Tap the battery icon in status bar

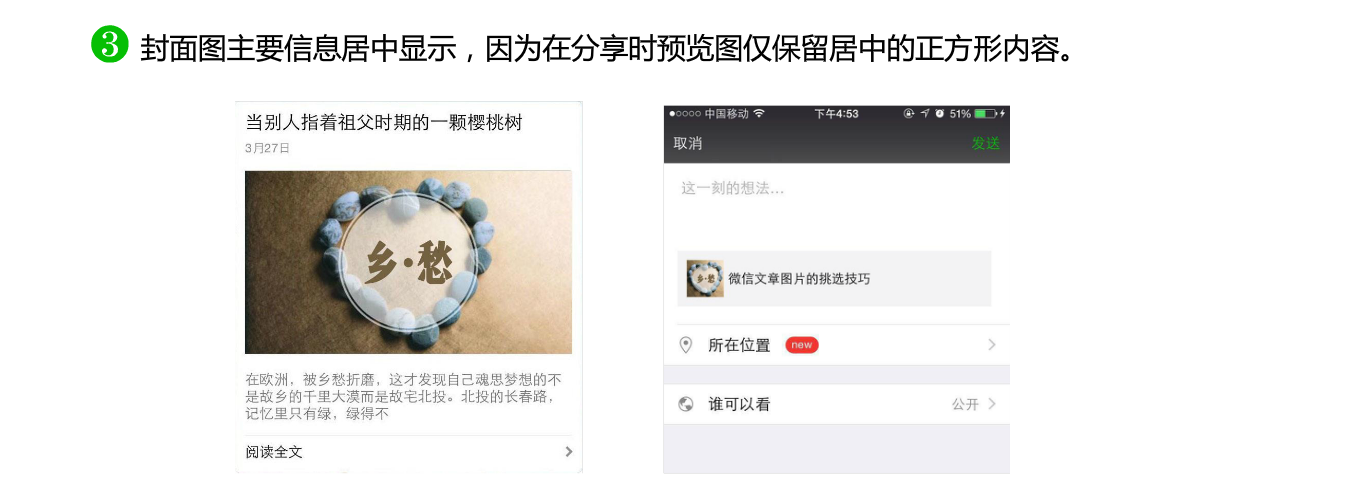(x=986, y=114)
